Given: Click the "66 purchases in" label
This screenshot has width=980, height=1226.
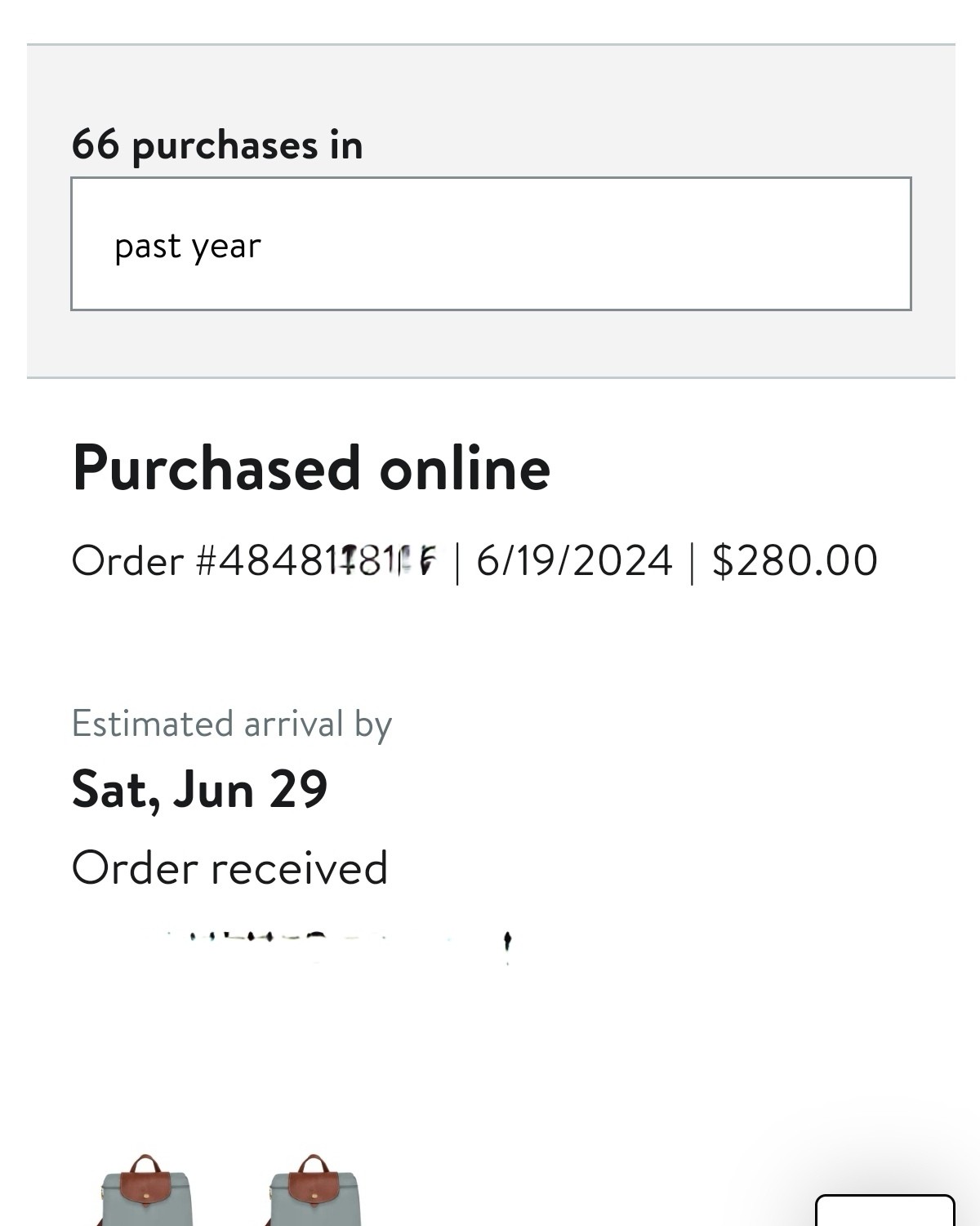Looking at the screenshot, I should pos(217,145).
